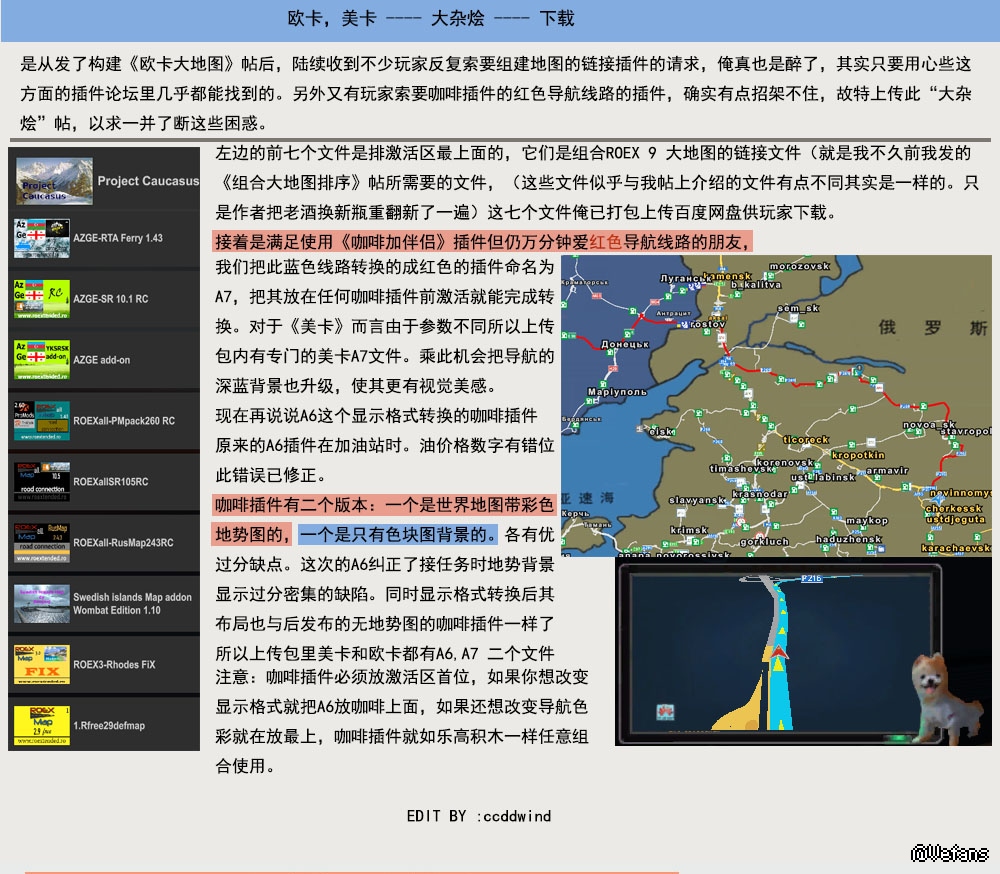The width and height of the screenshot is (1000, 874).
Task: Click the blue highlighted 一个是只有色块图背景的 text
Action: point(397,533)
